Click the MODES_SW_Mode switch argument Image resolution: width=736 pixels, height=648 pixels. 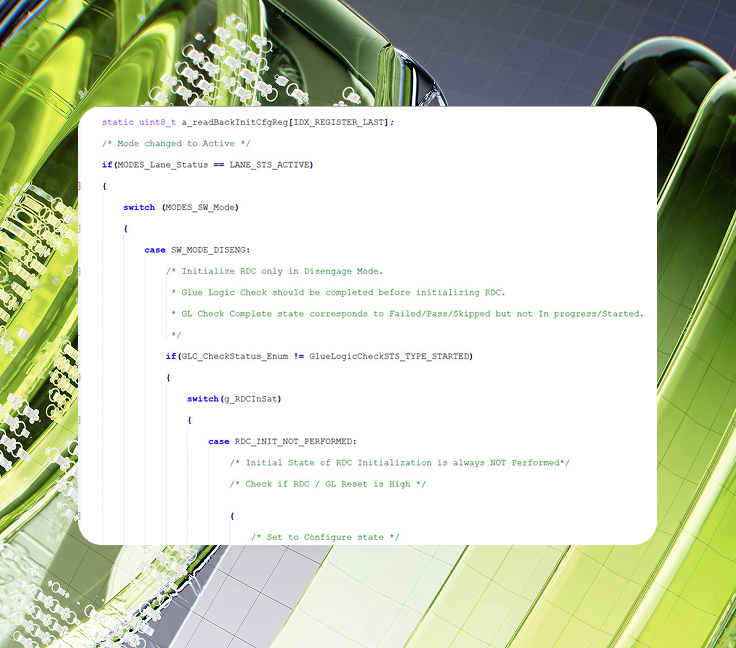[203, 207]
